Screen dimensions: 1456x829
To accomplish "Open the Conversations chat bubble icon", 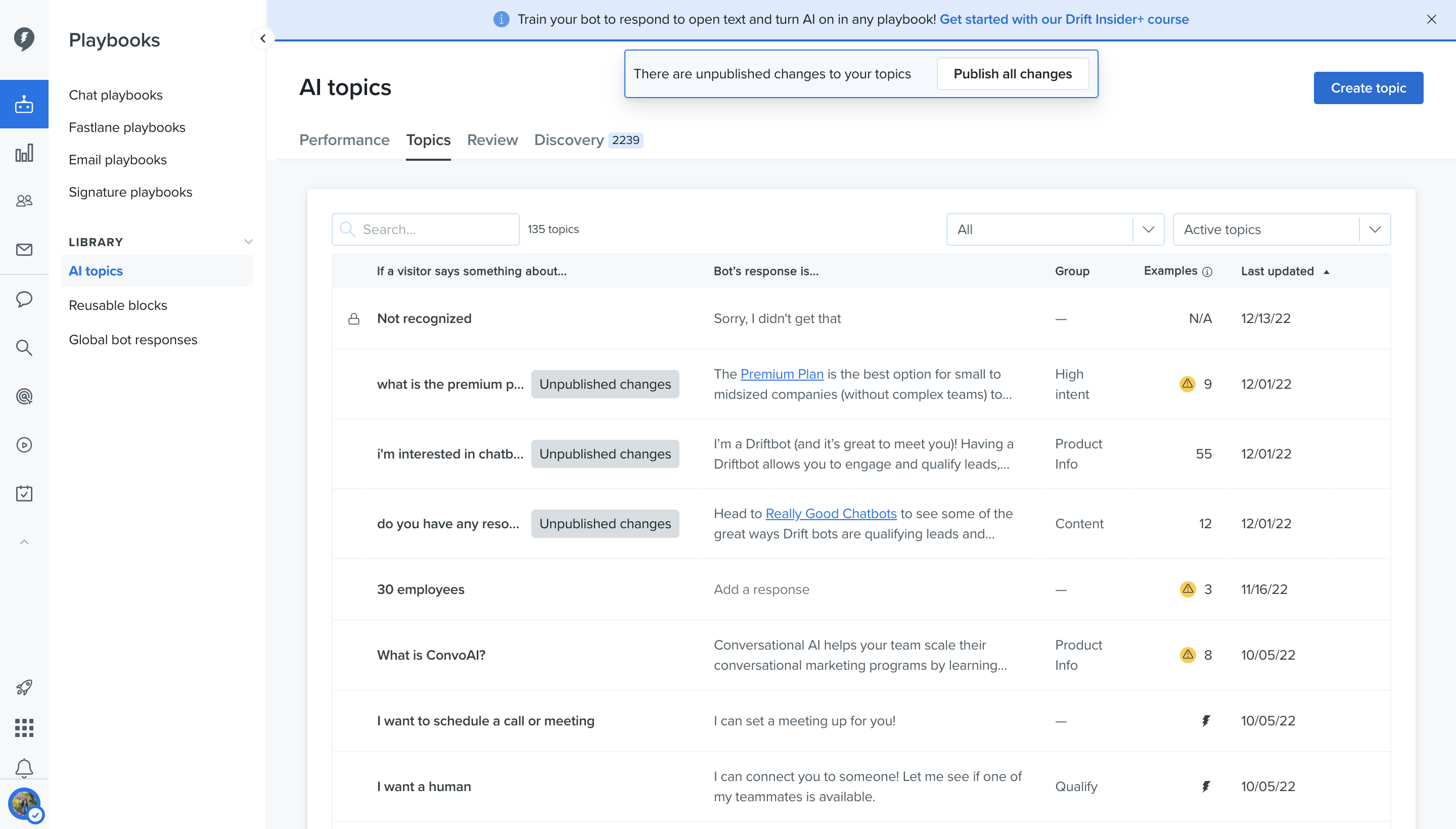I will [x=24, y=299].
